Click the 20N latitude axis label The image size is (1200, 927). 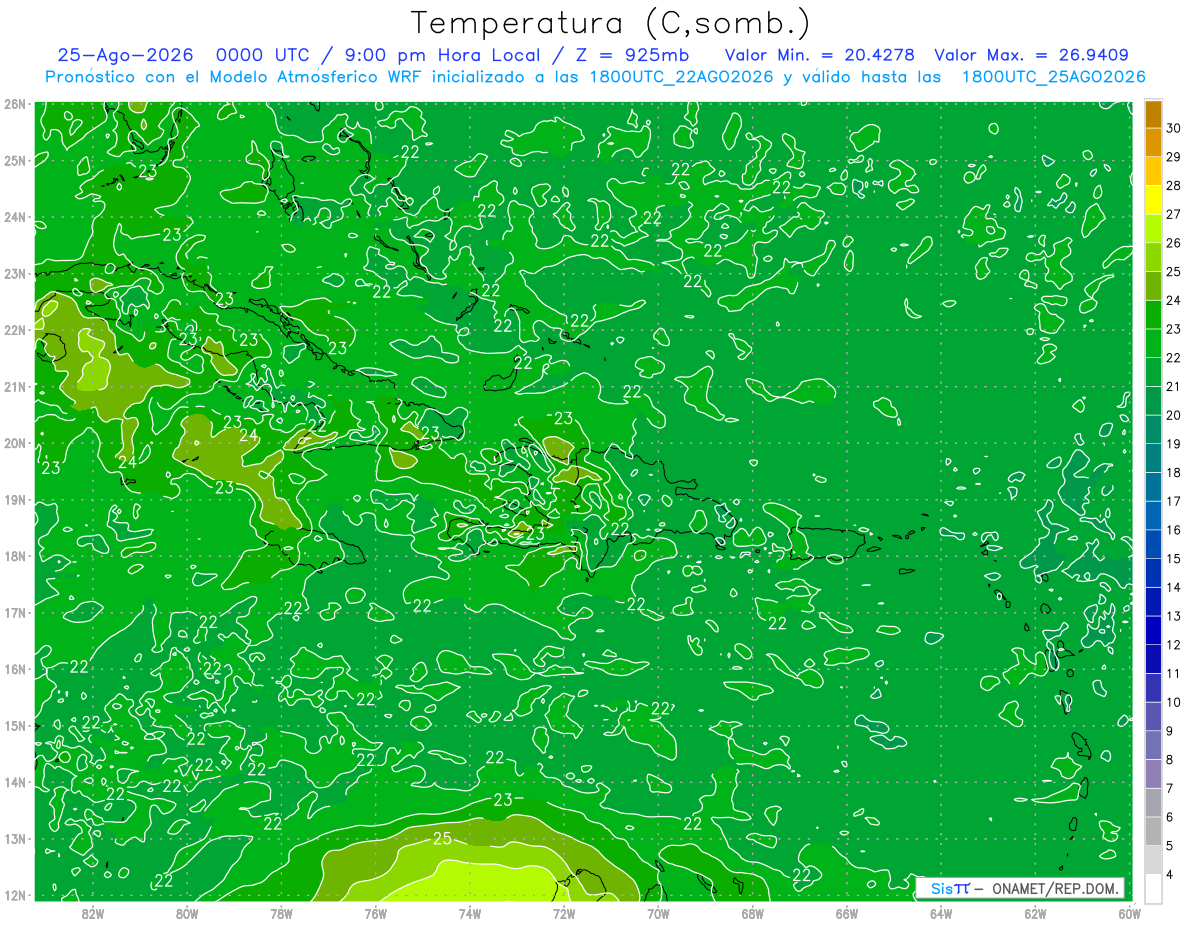tap(14, 443)
